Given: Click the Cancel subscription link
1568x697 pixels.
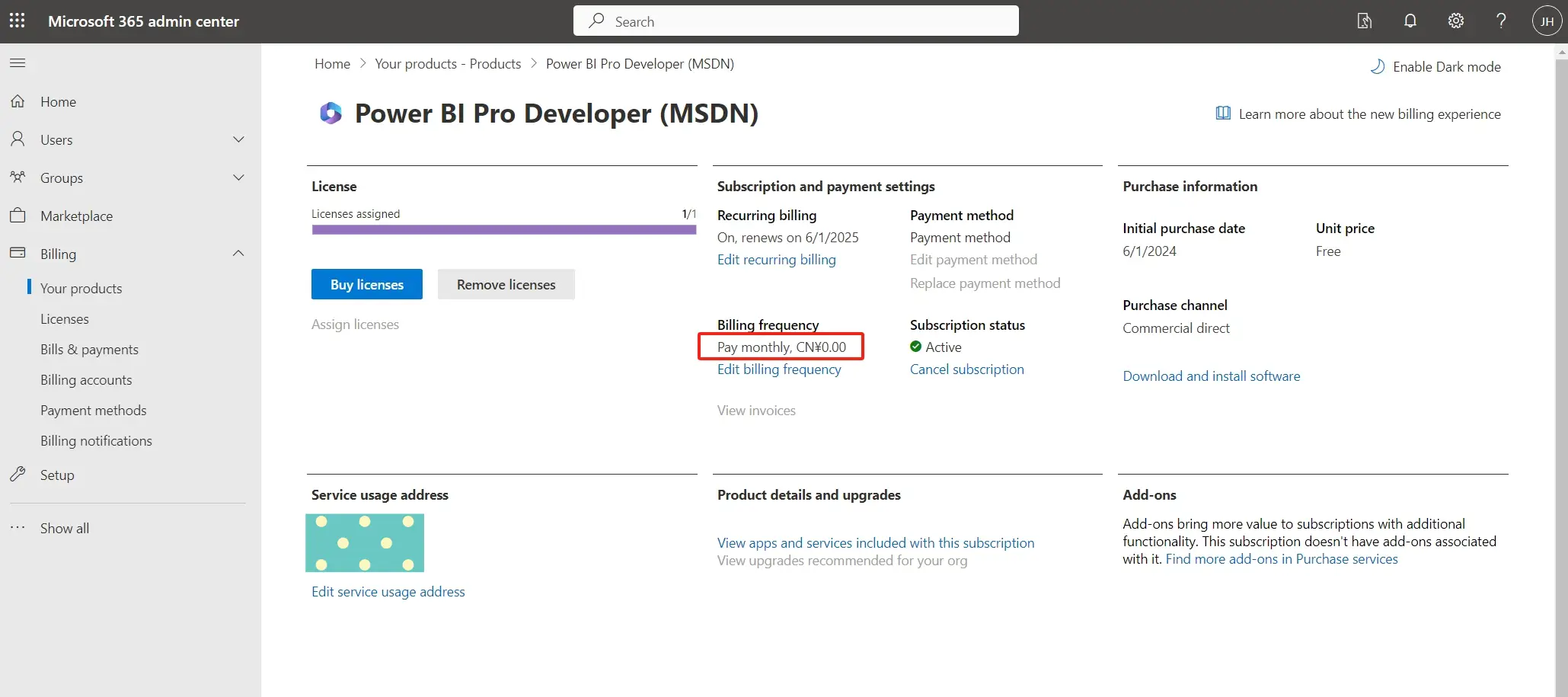Looking at the screenshot, I should pos(966,369).
